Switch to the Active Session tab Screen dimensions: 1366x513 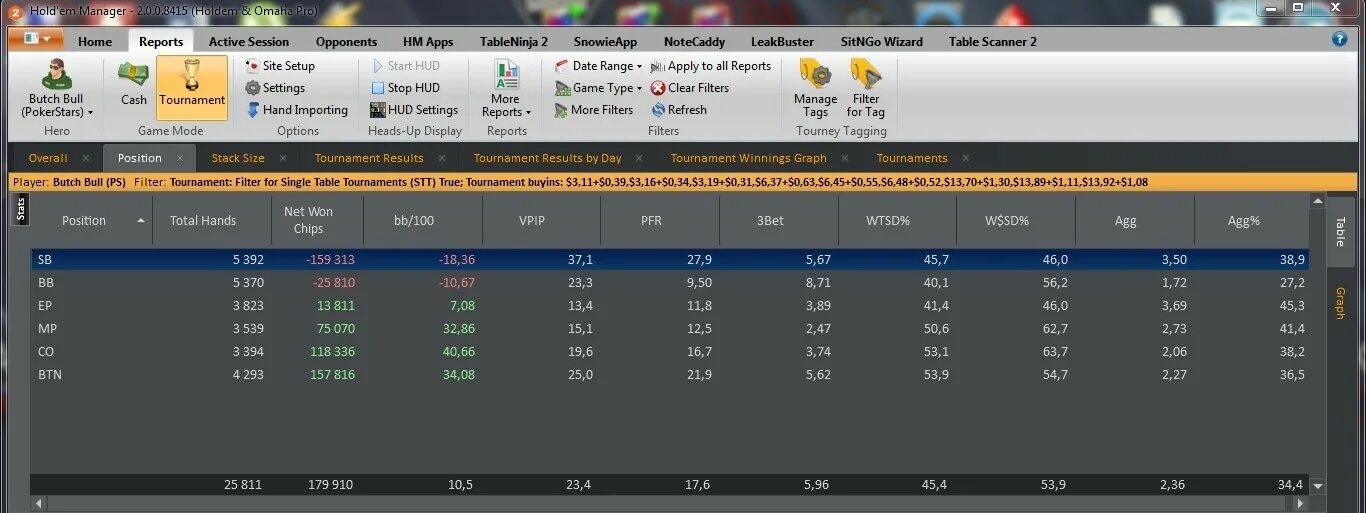pos(249,42)
